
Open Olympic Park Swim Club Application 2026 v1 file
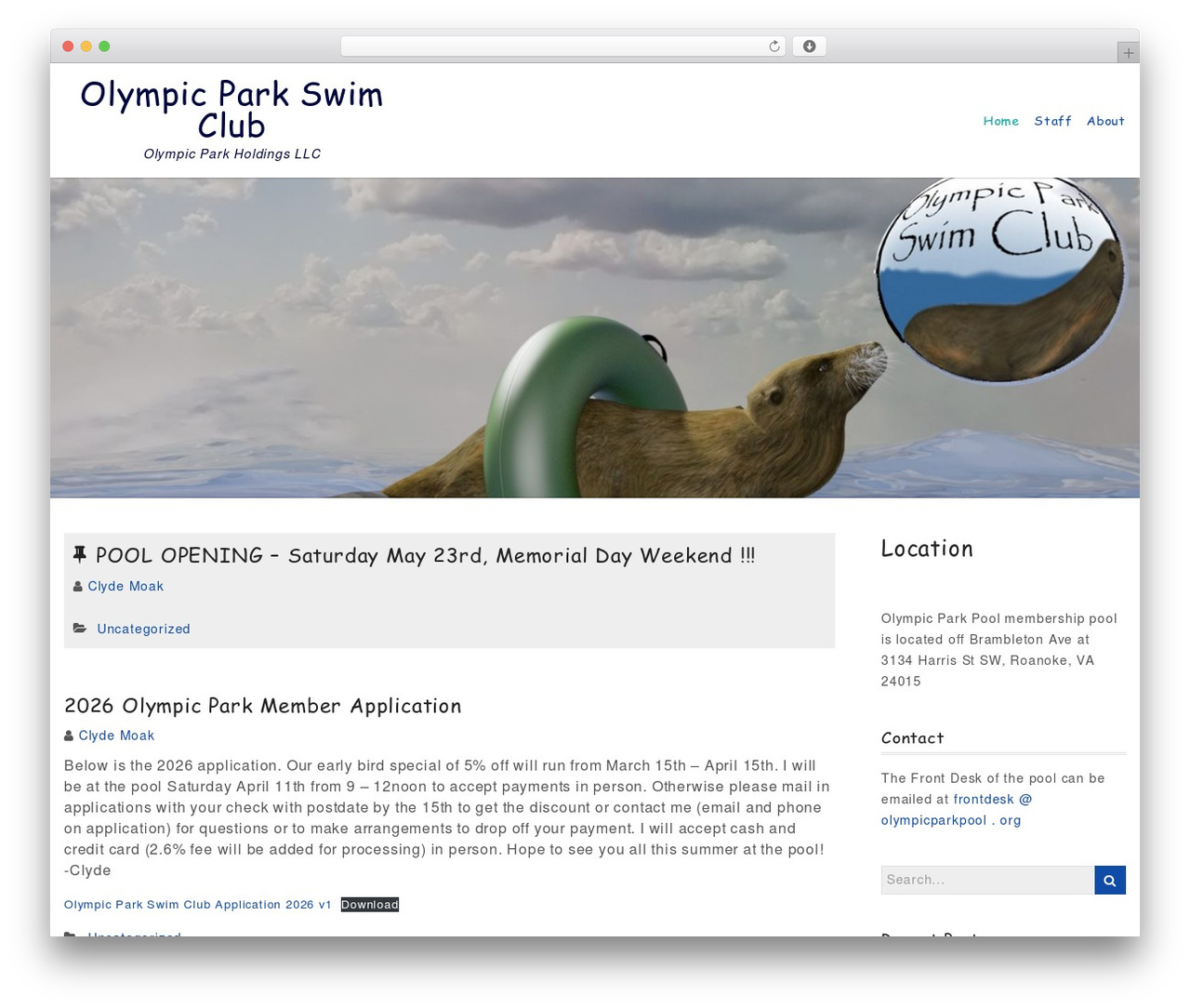pyautogui.click(x=198, y=905)
